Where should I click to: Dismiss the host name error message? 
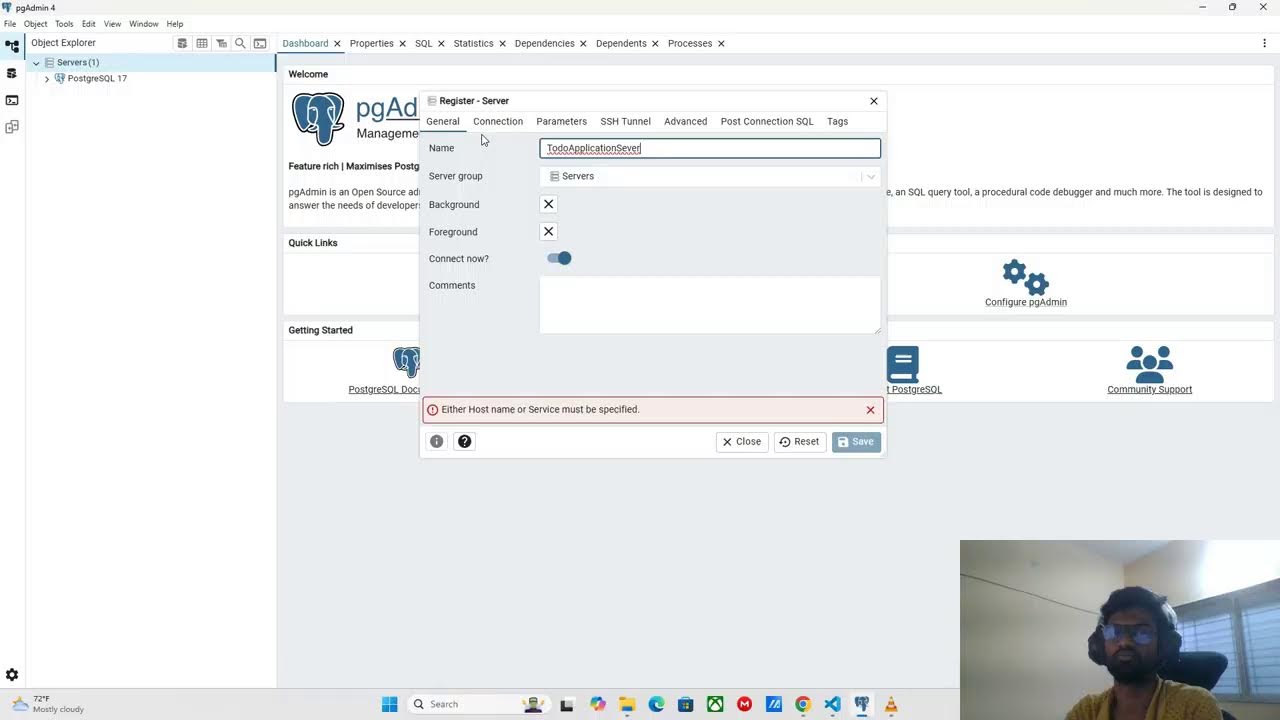(x=870, y=410)
